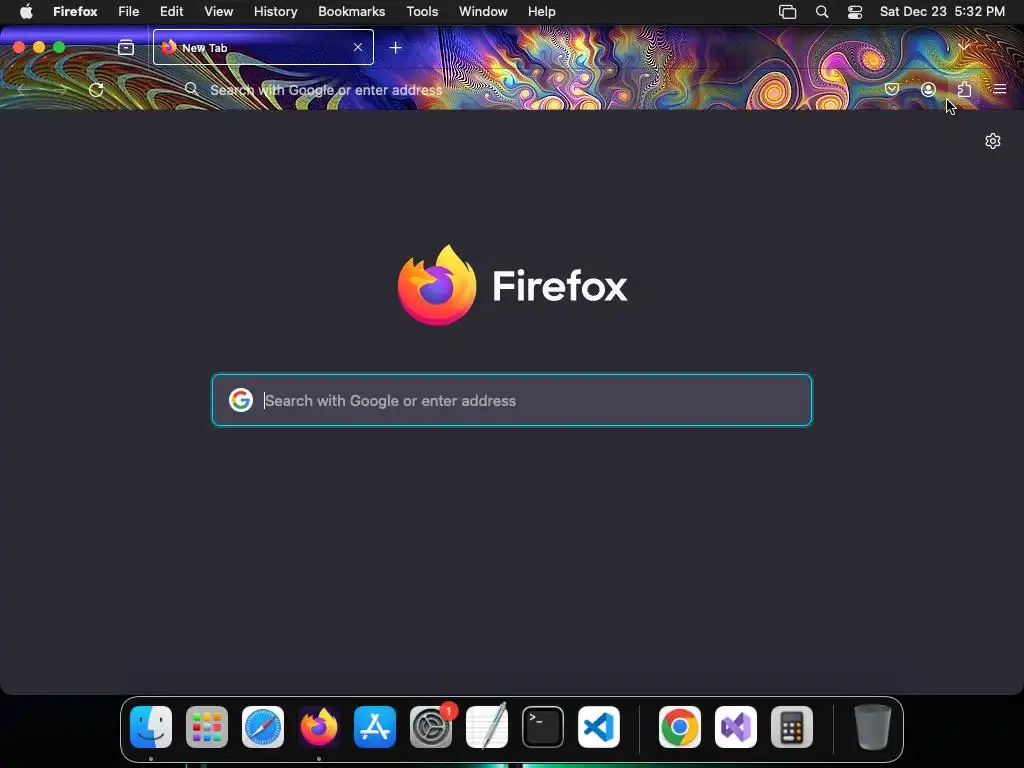The width and height of the screenshot is (1024, 768).
Task: Open Control Center in menu bar
Action: pyautogui.click(x=855, y=12)
